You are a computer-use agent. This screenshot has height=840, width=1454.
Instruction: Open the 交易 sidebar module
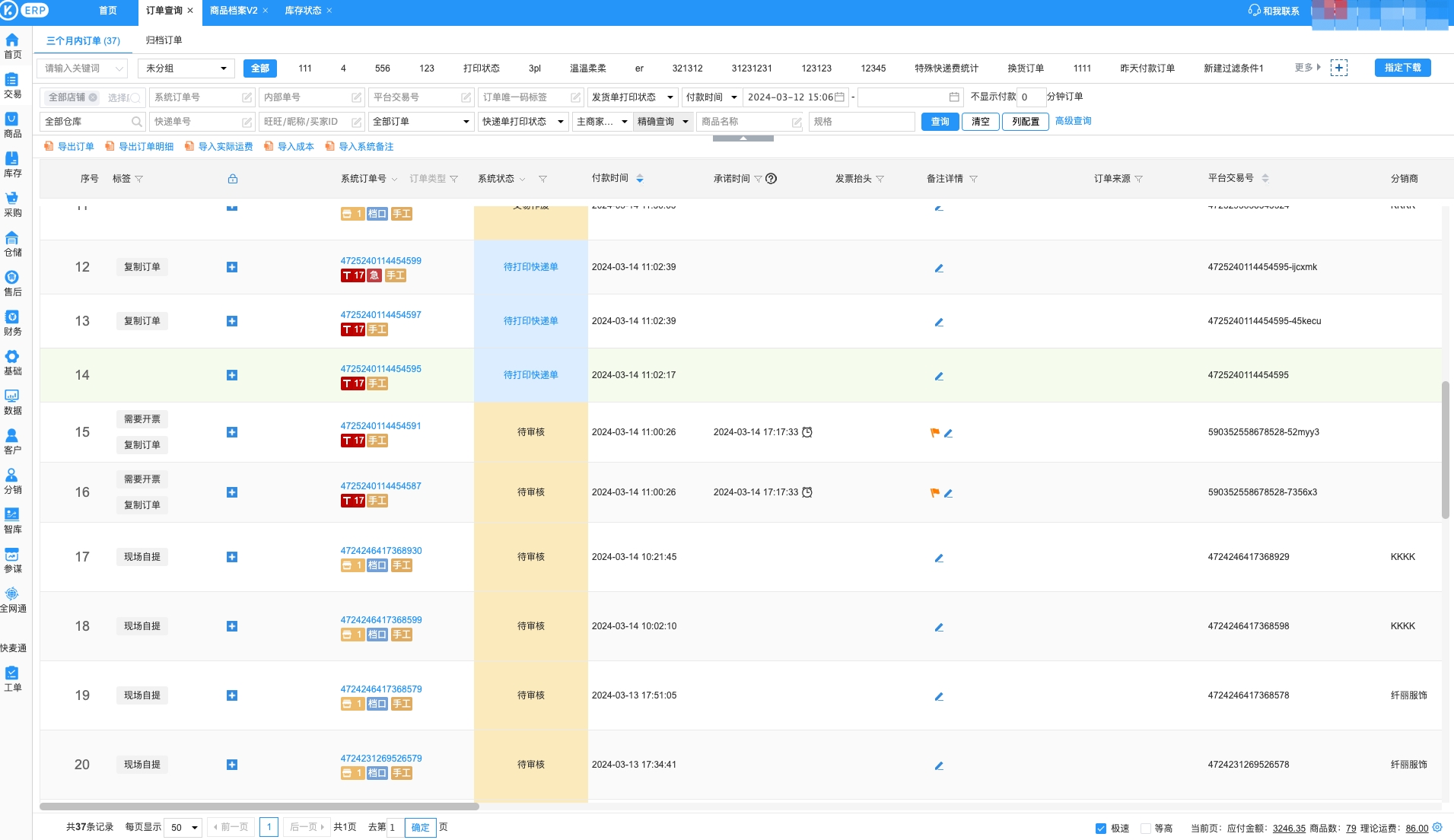[x=12, y=86]
